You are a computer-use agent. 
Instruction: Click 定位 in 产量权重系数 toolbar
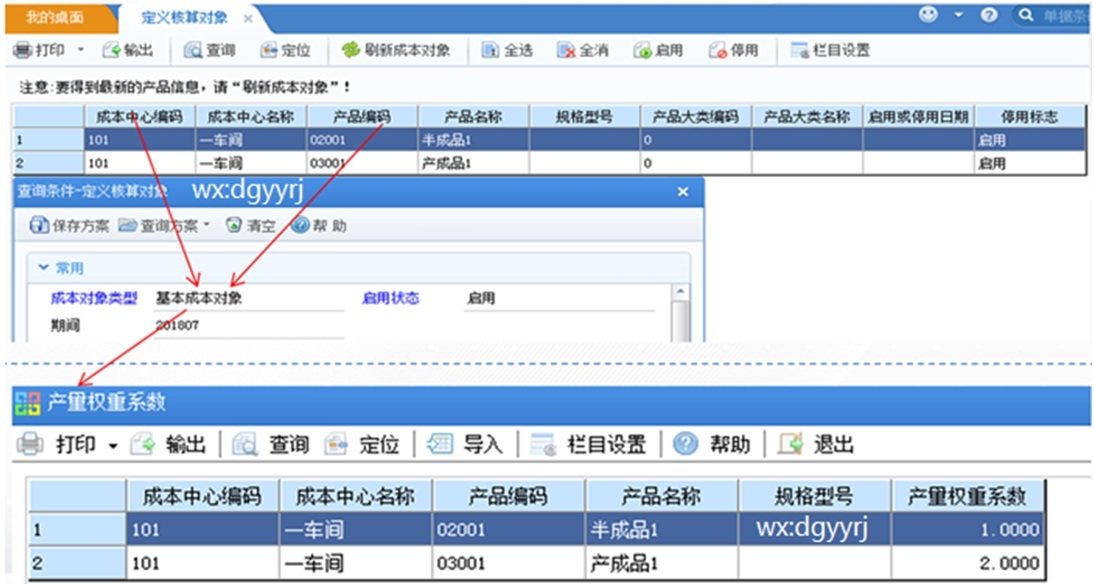361,444
